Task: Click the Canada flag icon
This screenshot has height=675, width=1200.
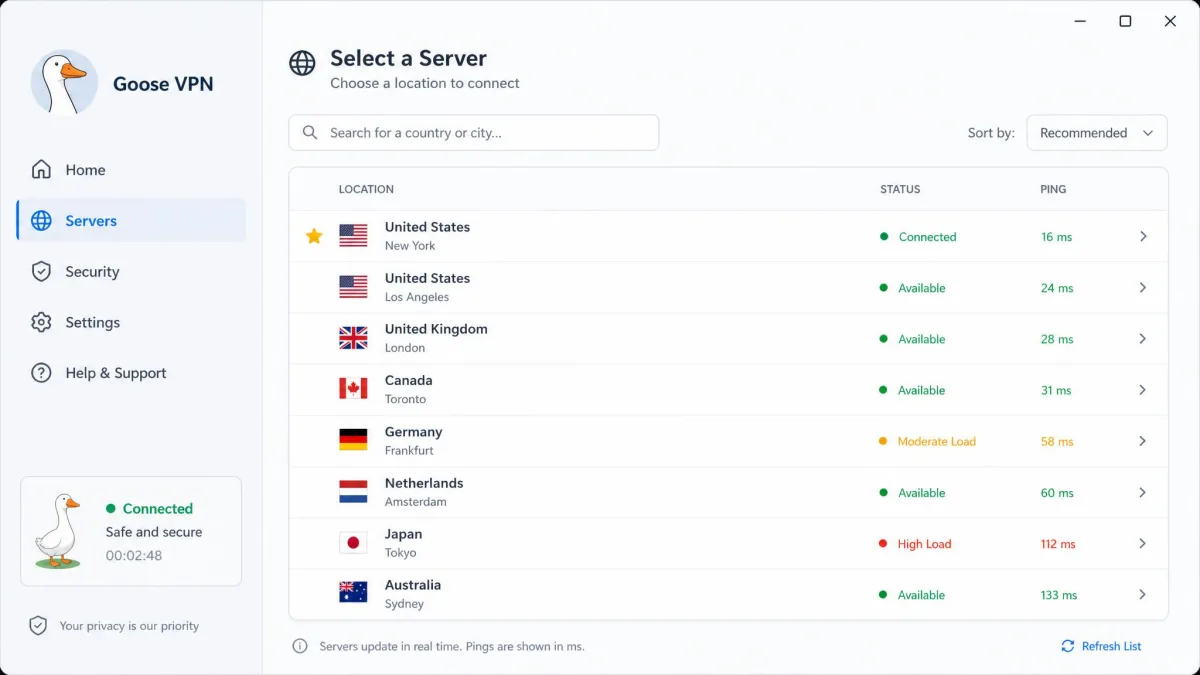Action: (x=353, y=389)
